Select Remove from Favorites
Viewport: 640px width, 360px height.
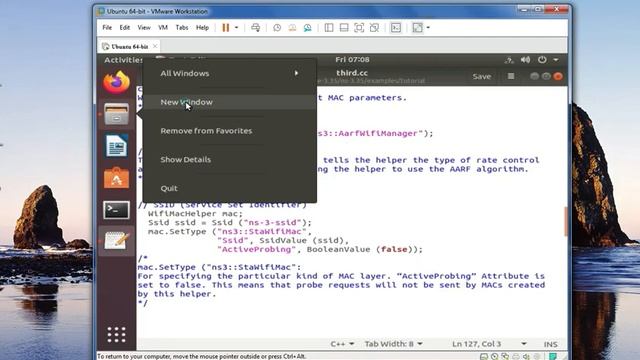230,131
